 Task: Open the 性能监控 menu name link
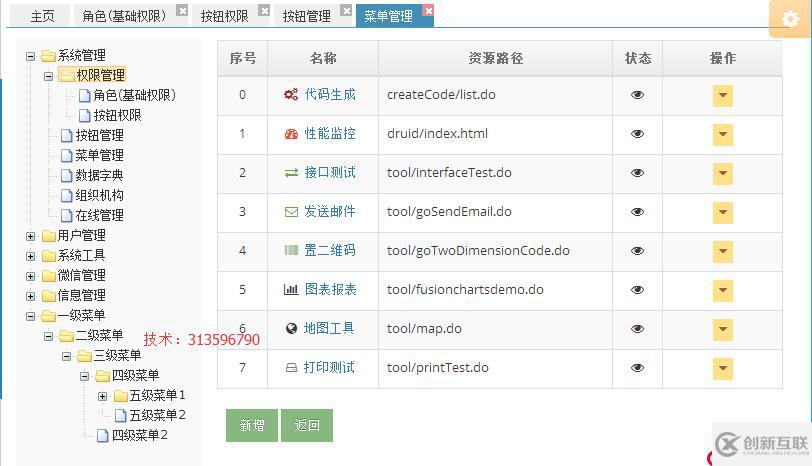coord(330,134)
